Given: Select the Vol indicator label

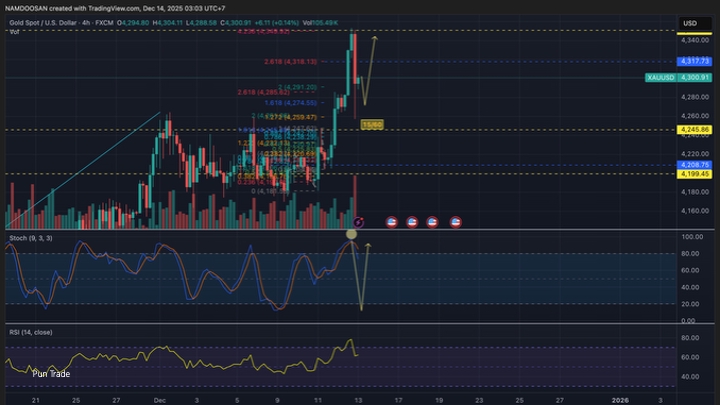Looking at the screenshot, I should (x=14, y=32).
